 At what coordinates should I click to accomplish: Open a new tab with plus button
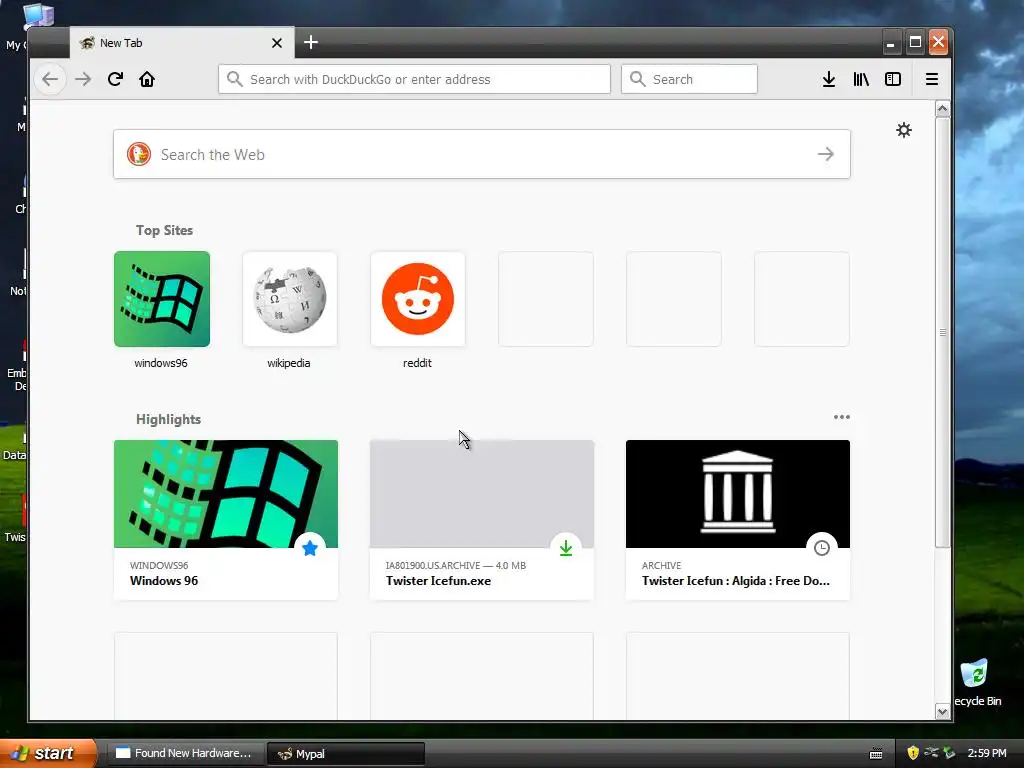[x=311, y=42]
